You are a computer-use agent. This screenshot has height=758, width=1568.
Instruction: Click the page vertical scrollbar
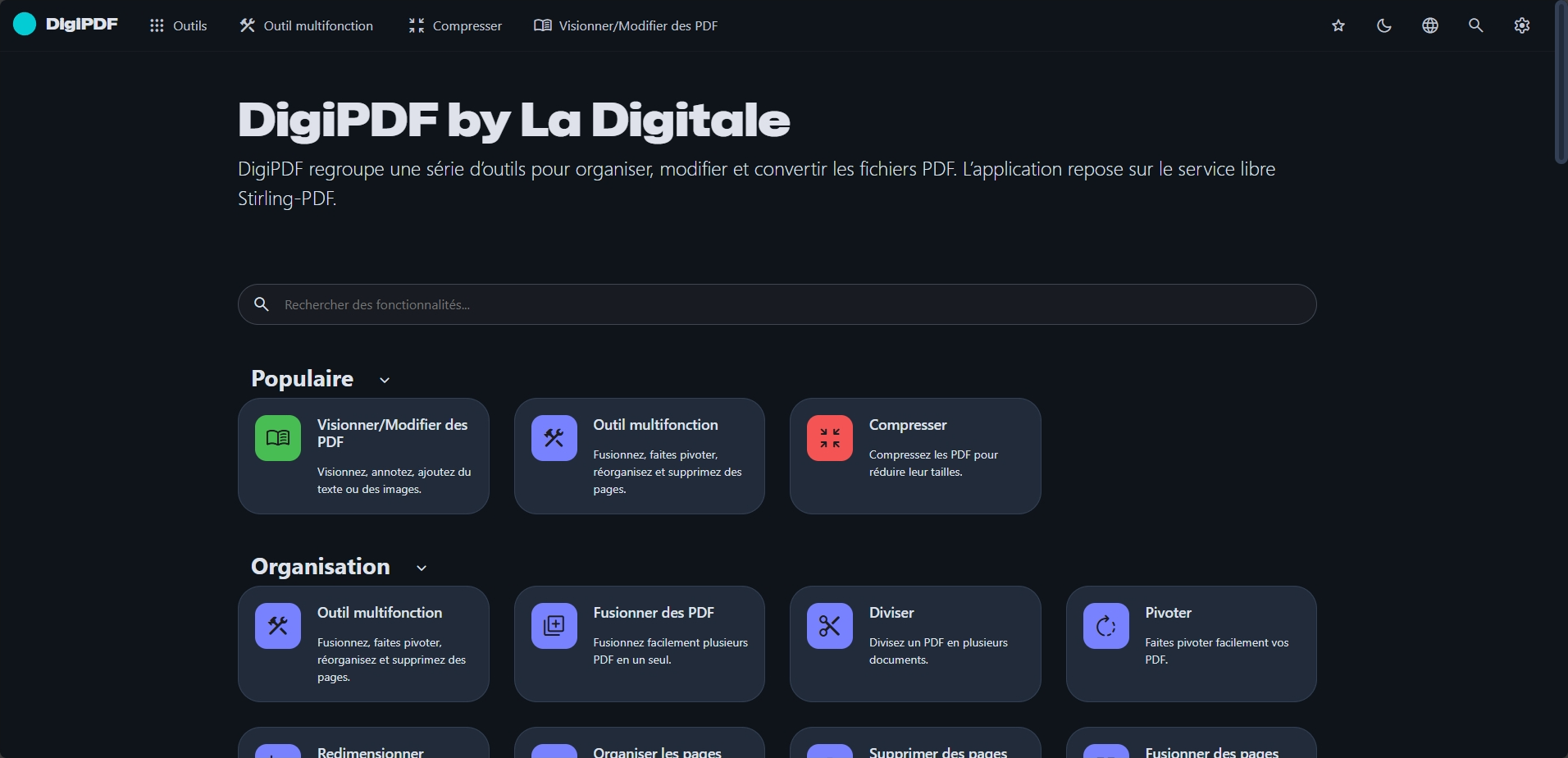(x=1561, y=82)
